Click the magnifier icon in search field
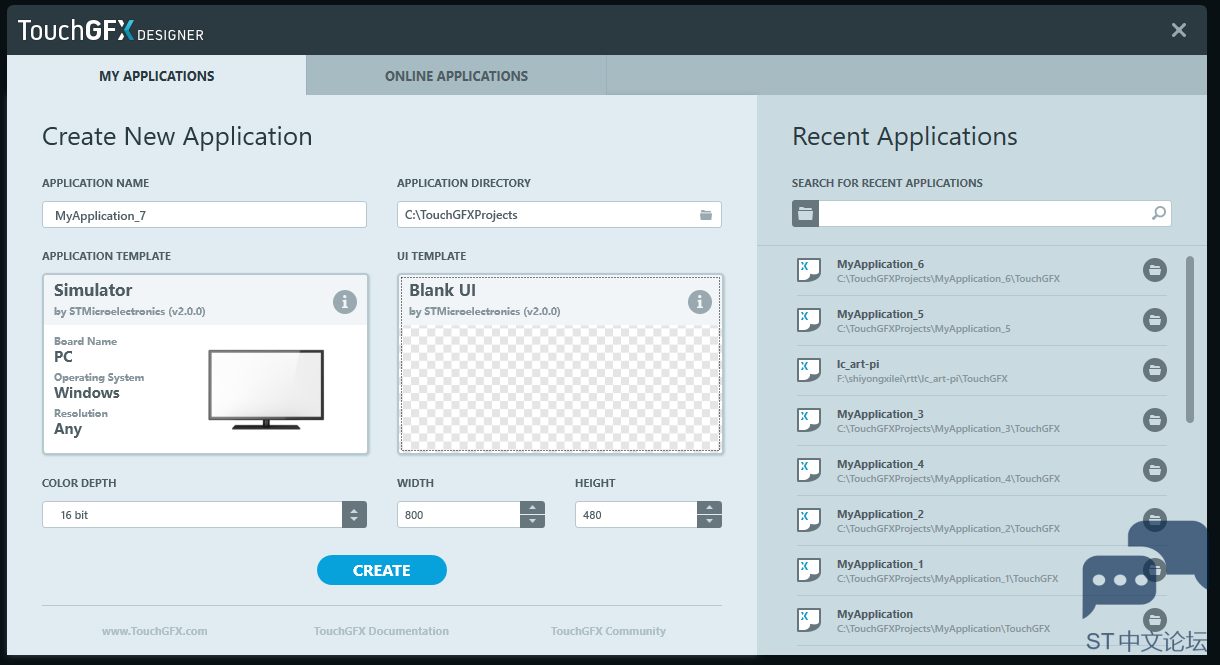The width and height of the screenshot is (1220, 665). pyautogui.click(x=1159, y=213)
